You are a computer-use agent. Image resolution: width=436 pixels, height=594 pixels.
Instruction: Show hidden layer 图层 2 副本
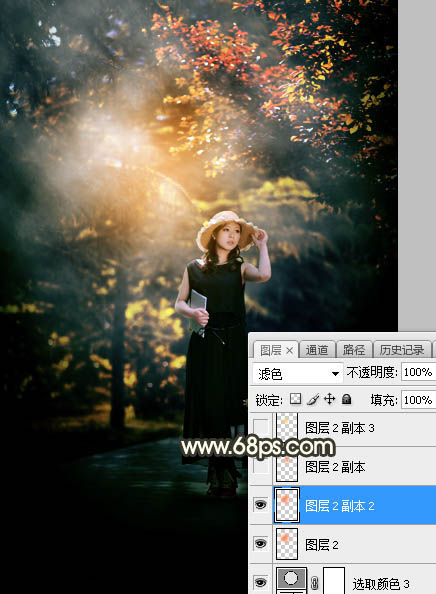pyautogui.click(x=261, y=466)
